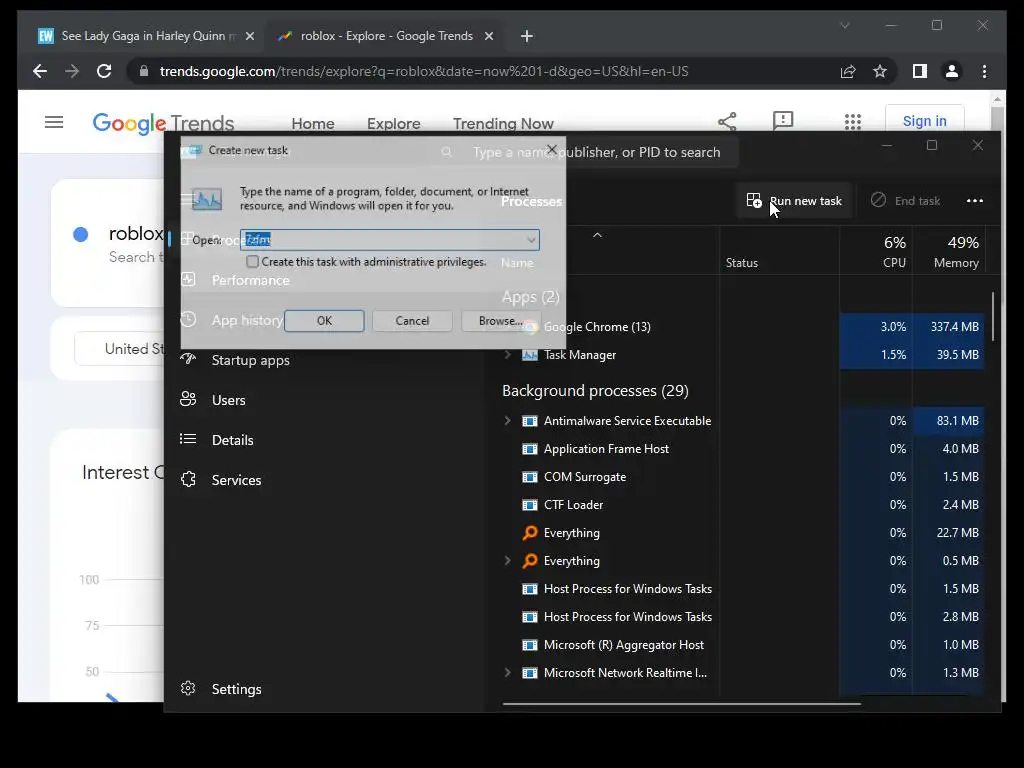
Task: Close the roblox Google Trends tab
Action: [488, 36]
